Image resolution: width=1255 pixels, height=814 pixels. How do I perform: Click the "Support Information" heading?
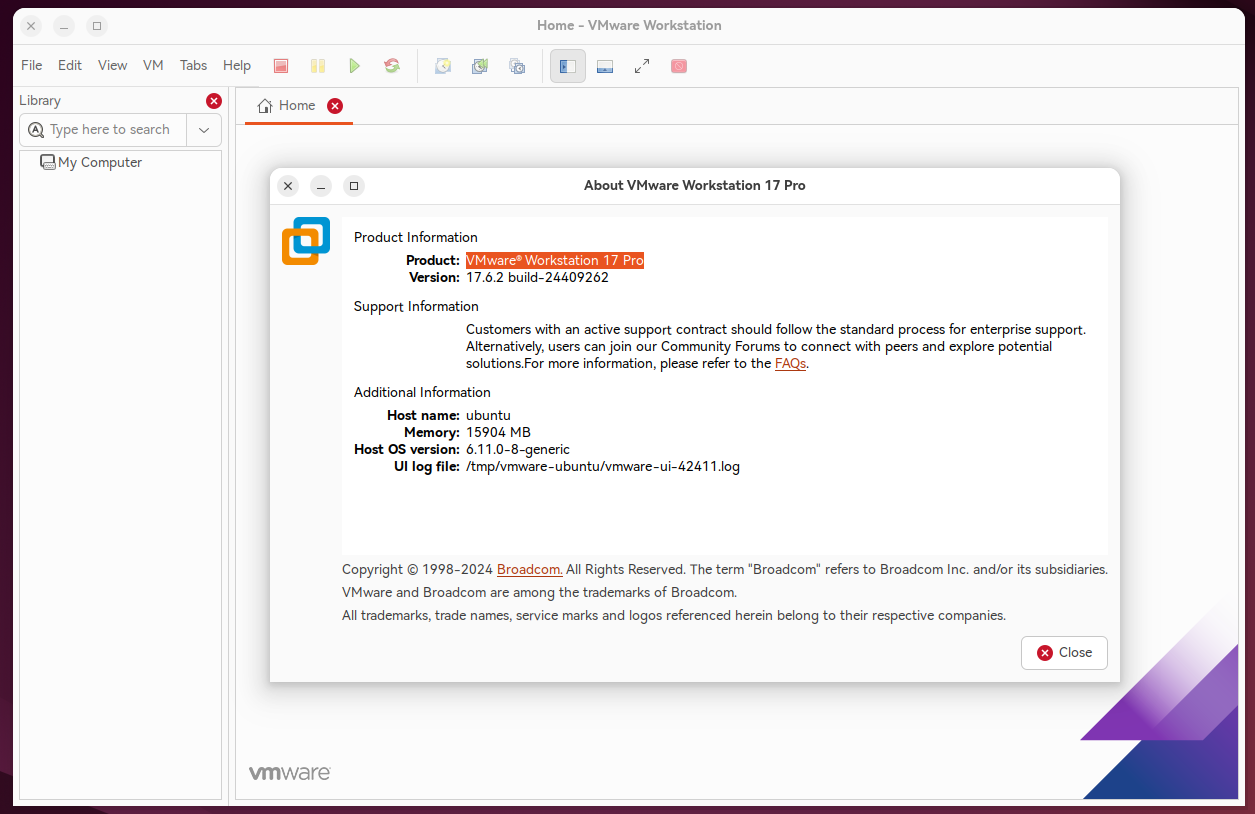point(416,306)
